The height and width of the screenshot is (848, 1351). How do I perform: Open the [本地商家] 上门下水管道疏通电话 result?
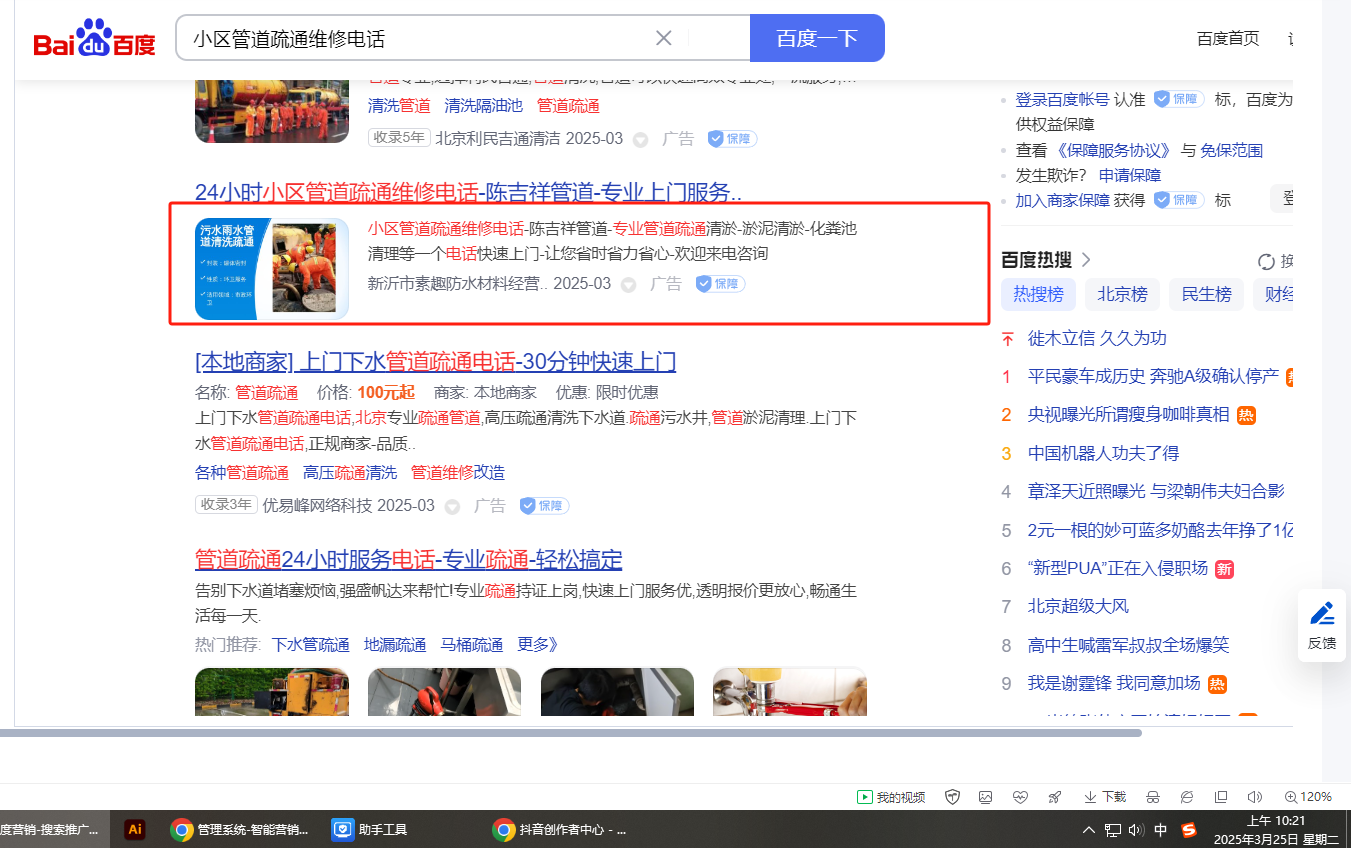tap(436, 361)
